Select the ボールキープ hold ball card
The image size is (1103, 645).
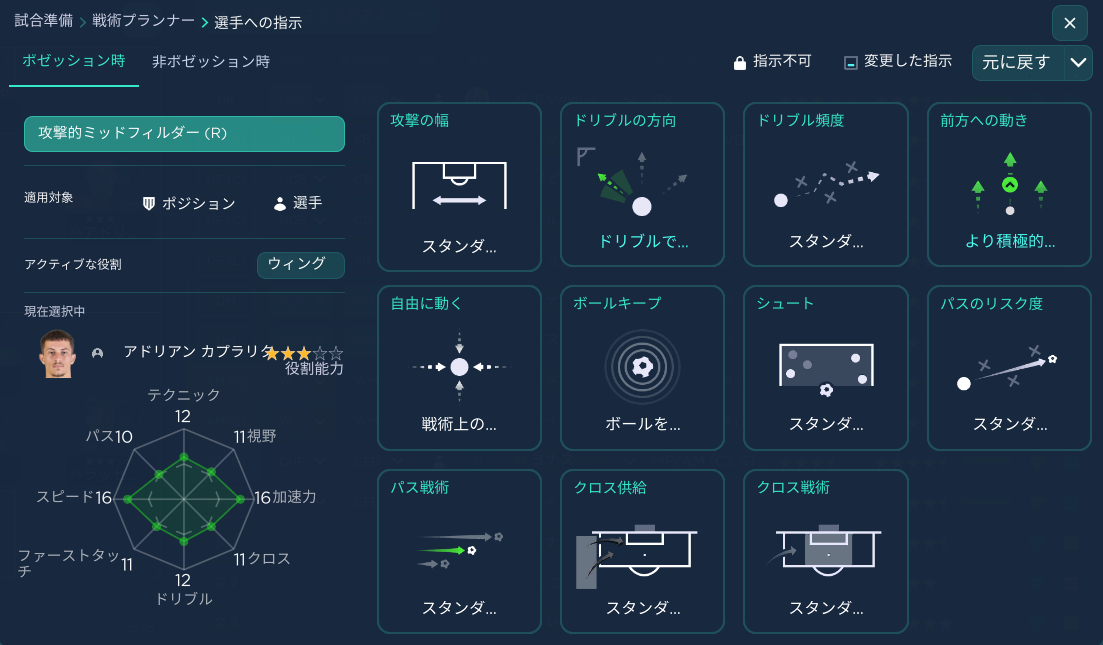(x=642, y=368)
